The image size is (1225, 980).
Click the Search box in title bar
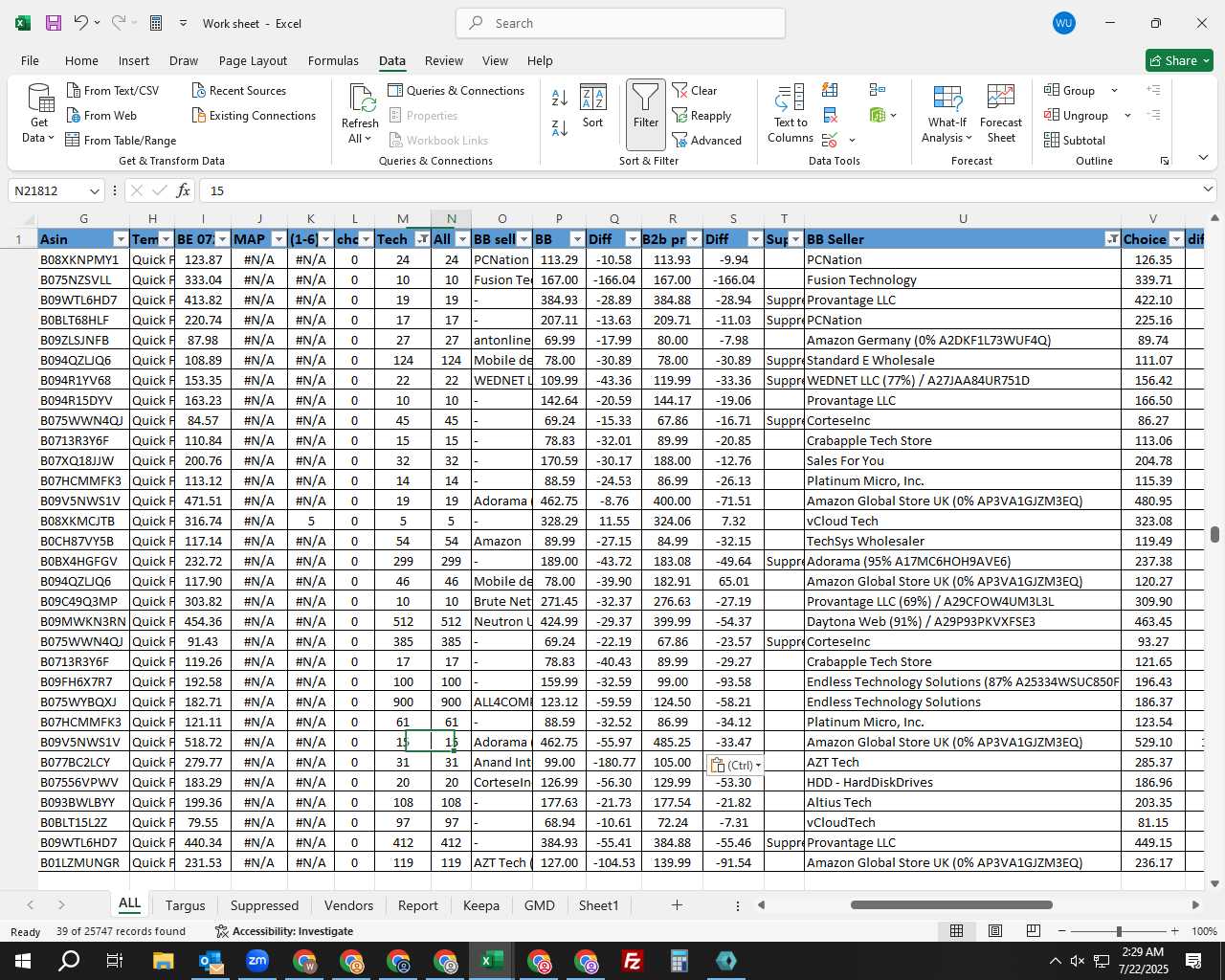coord(620,23)
